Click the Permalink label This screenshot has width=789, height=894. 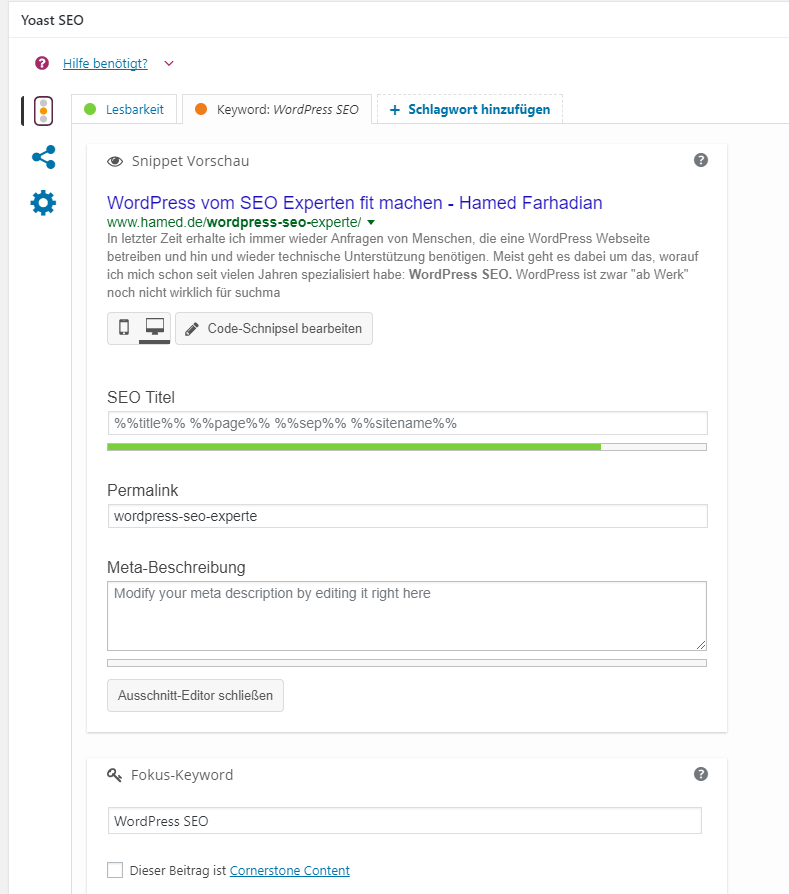click(143, 490)
